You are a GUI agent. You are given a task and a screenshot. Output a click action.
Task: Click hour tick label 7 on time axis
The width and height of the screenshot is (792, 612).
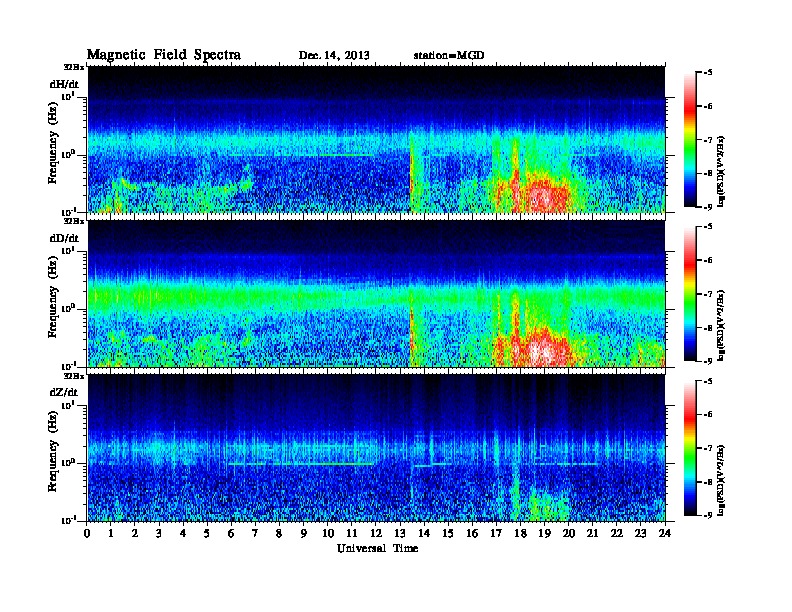click(256, 534)
